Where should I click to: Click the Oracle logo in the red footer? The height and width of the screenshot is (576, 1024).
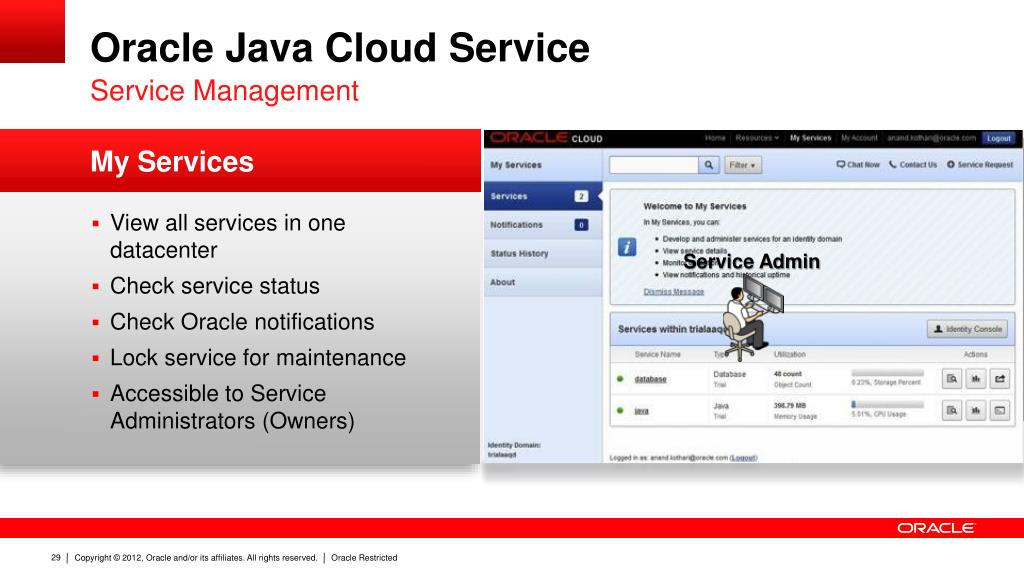click(x=935, y=528)
